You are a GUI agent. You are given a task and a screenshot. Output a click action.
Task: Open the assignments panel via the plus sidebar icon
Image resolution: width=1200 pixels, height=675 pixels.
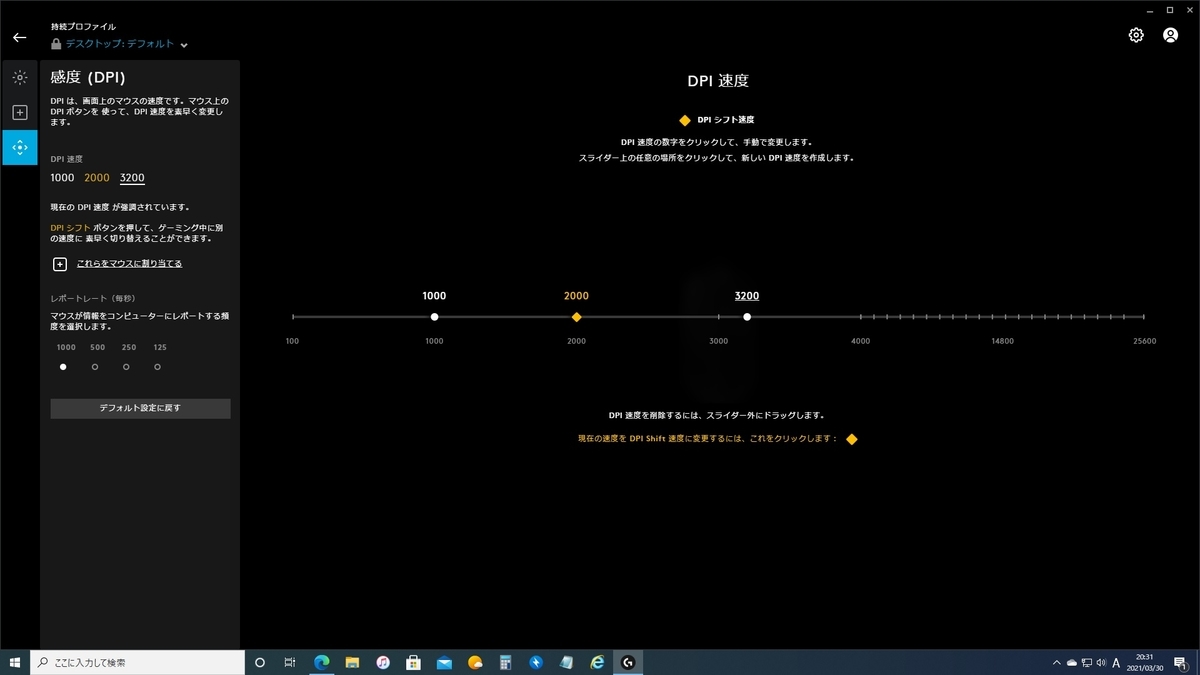click(19, 112)
